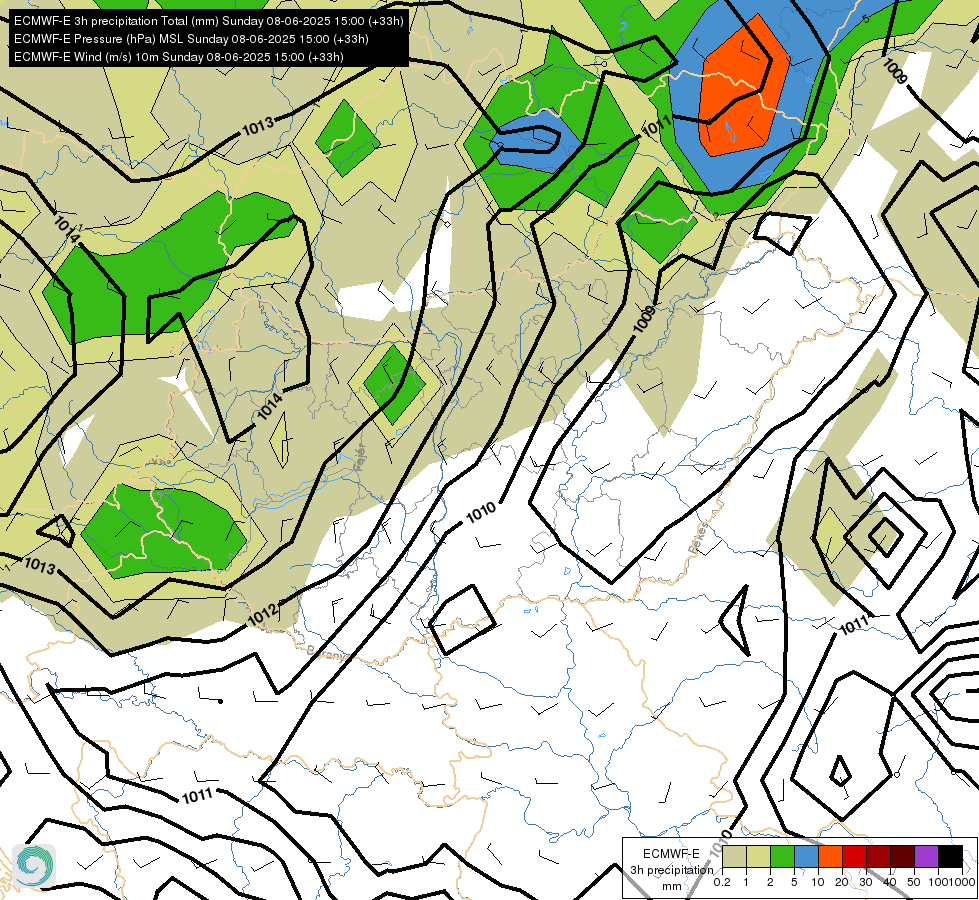Select the beige 0.2 mm legend swatch

coord(734,857)
